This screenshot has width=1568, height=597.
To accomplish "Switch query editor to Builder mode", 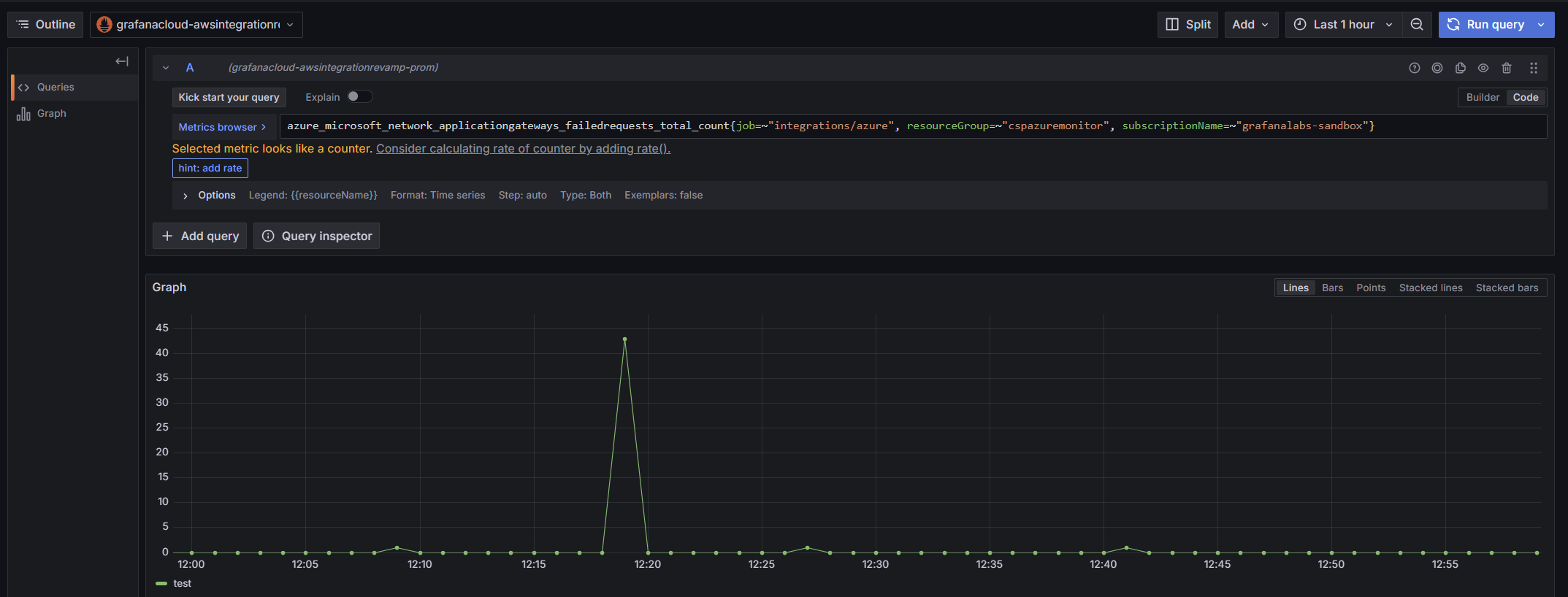I will [1482, 97].
